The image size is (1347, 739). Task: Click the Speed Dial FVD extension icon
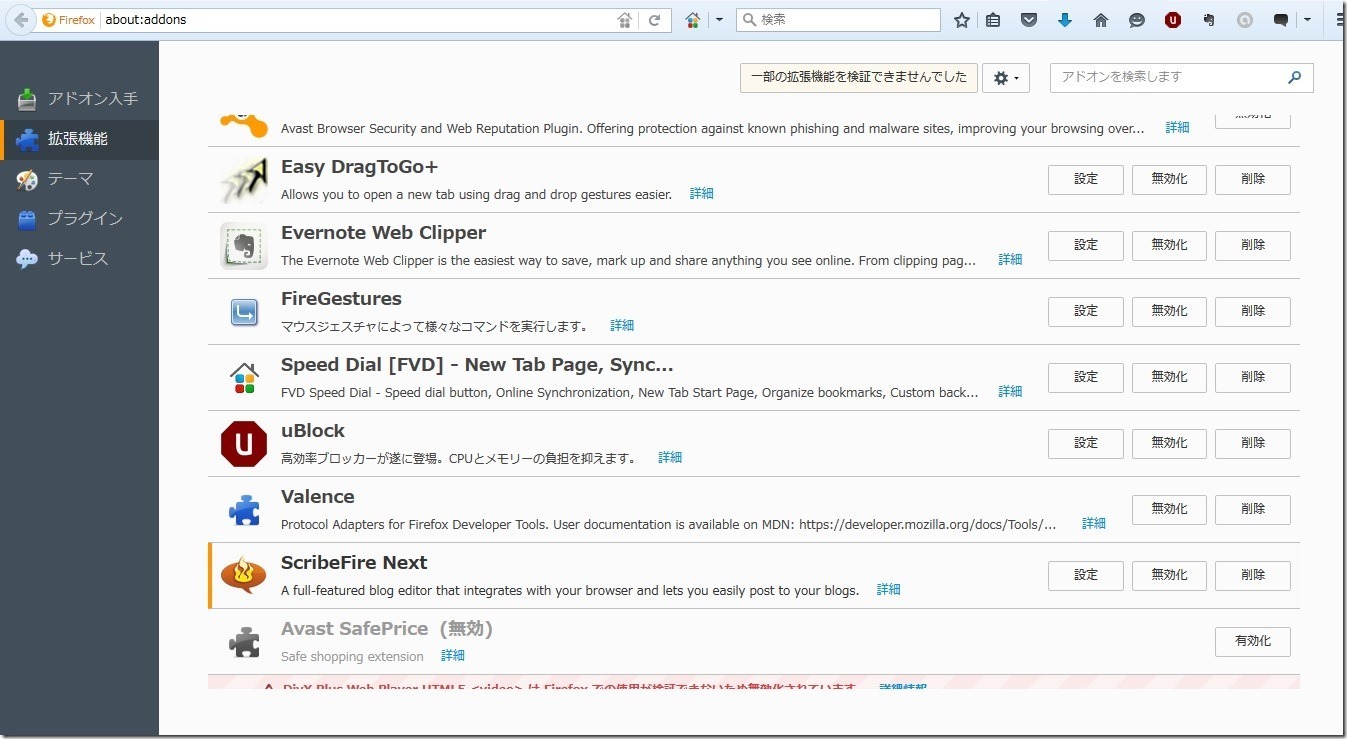(x=244, y=378)
